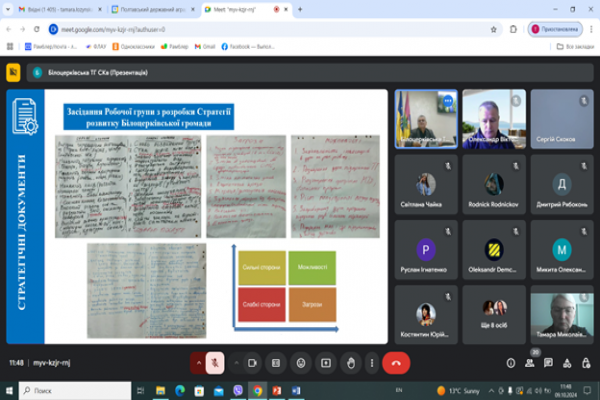
Task: Open the Gmail bookmark
Action: pos(205,46)
